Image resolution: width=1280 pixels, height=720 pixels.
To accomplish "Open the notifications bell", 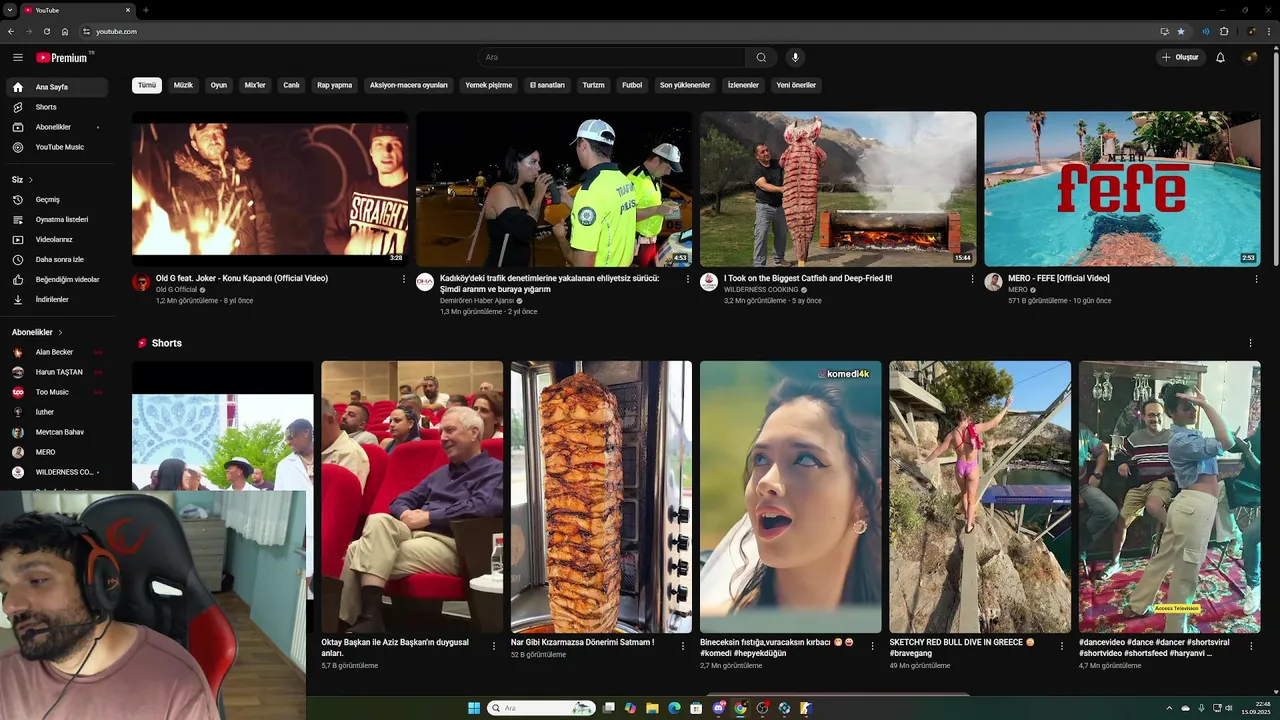I will click(1220, 57).
